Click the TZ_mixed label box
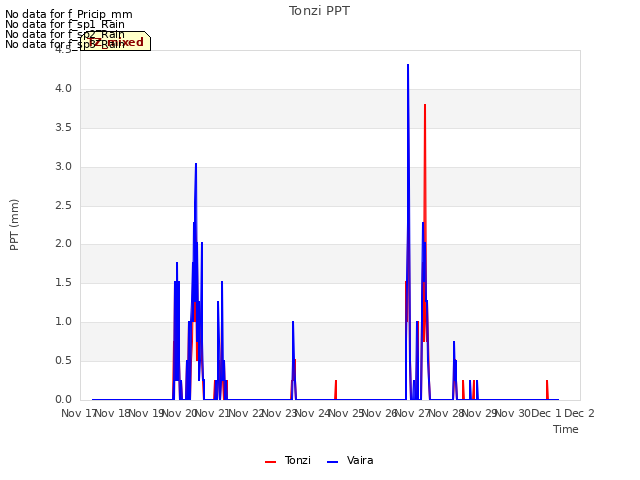 (116, 41)
